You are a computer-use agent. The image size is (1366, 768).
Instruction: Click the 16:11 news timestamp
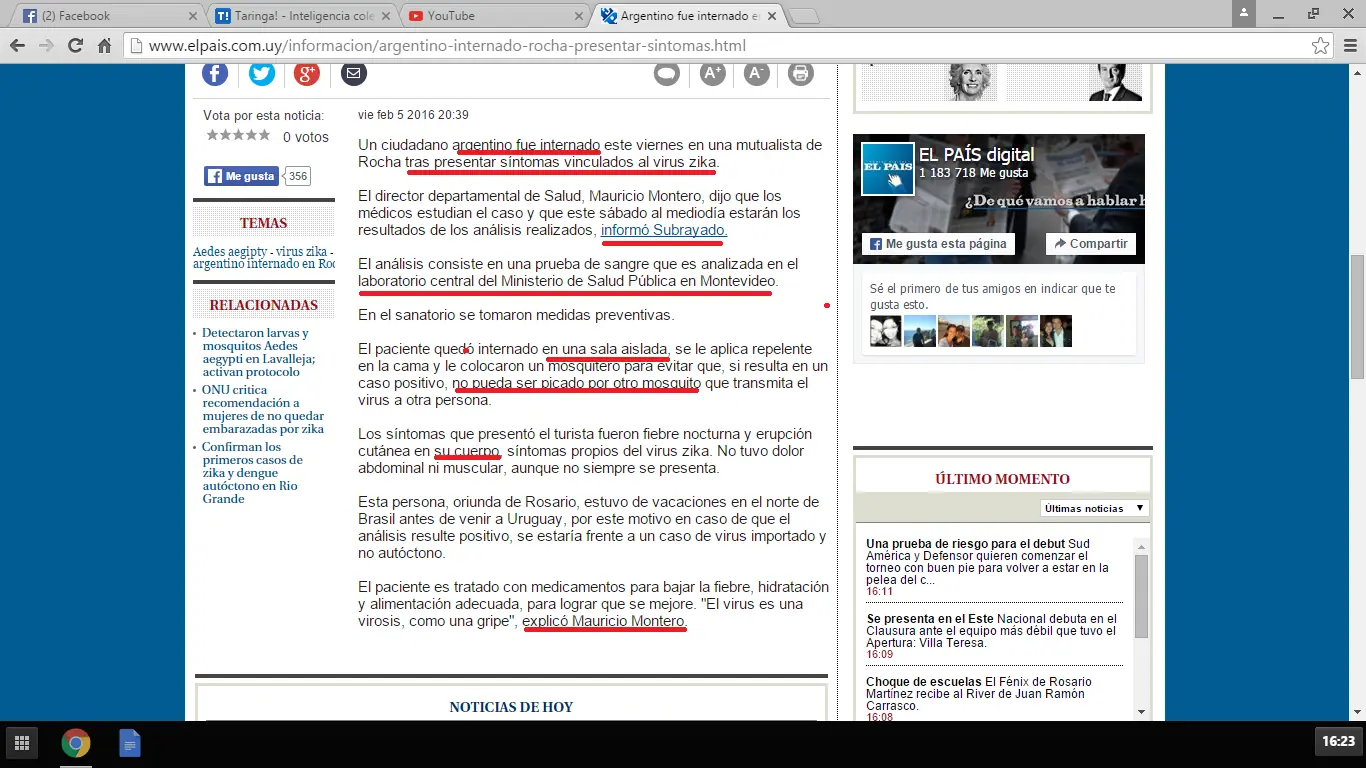coord(879,592)
